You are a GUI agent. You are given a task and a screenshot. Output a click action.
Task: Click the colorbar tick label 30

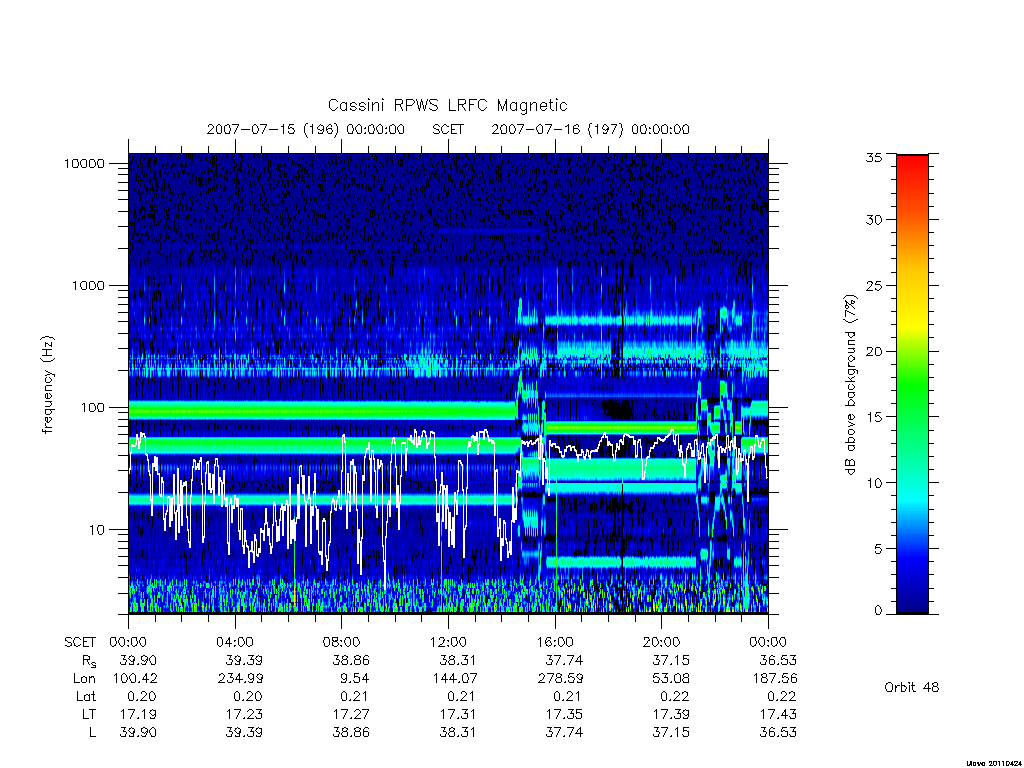coord(873,219)
